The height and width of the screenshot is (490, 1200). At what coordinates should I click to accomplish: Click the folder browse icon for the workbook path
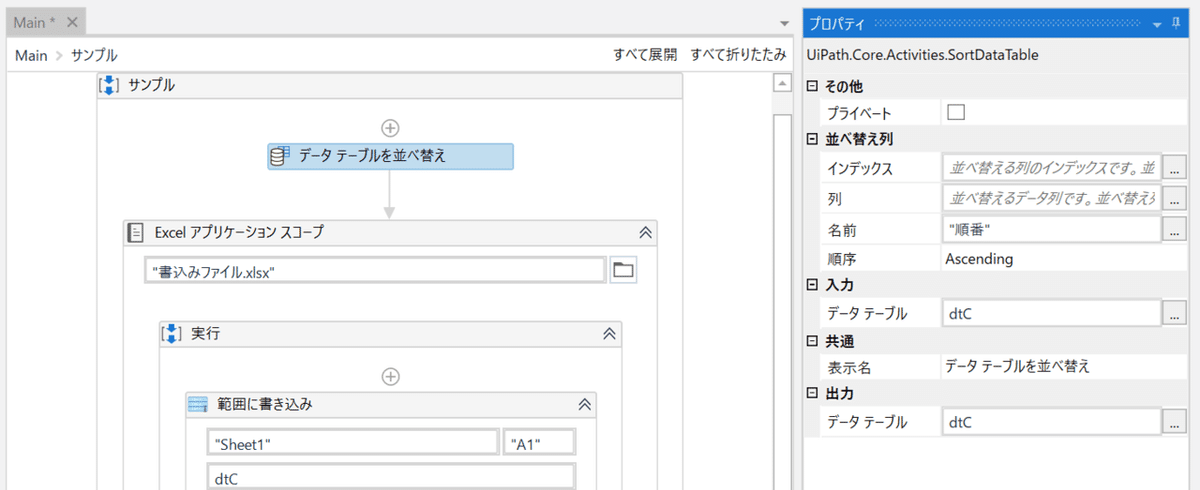623,270
